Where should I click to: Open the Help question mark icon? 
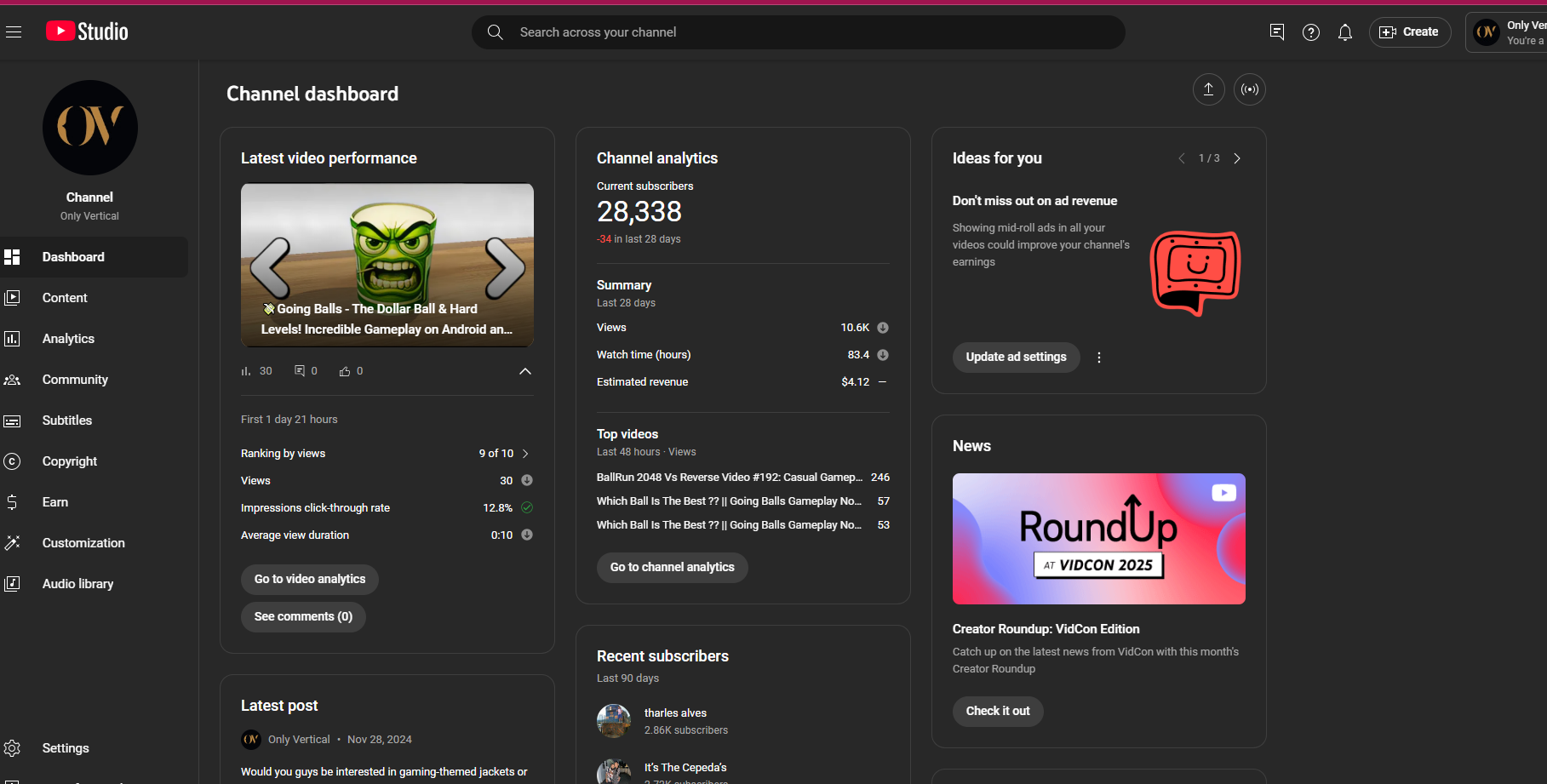tap(1311, 32)
